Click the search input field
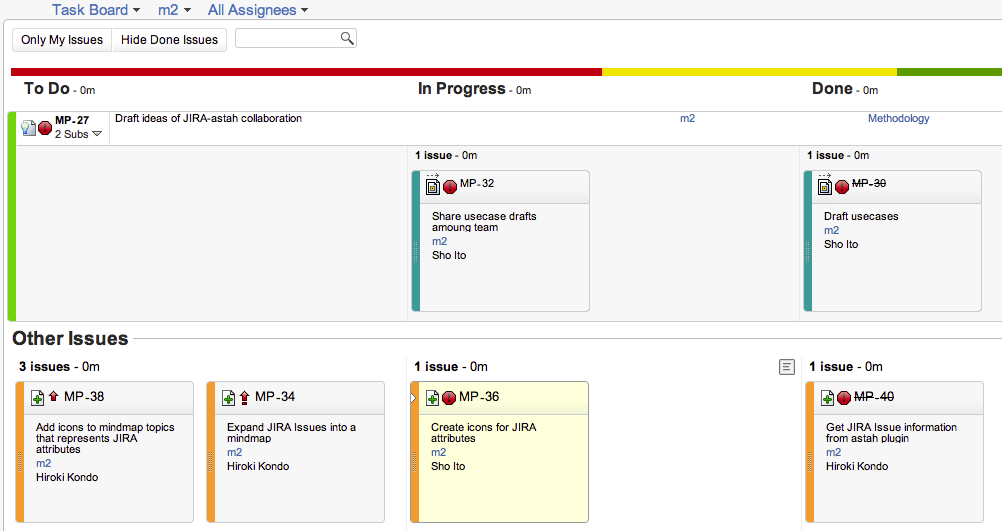Screen dimensions: 1002x531 [287, 38]
